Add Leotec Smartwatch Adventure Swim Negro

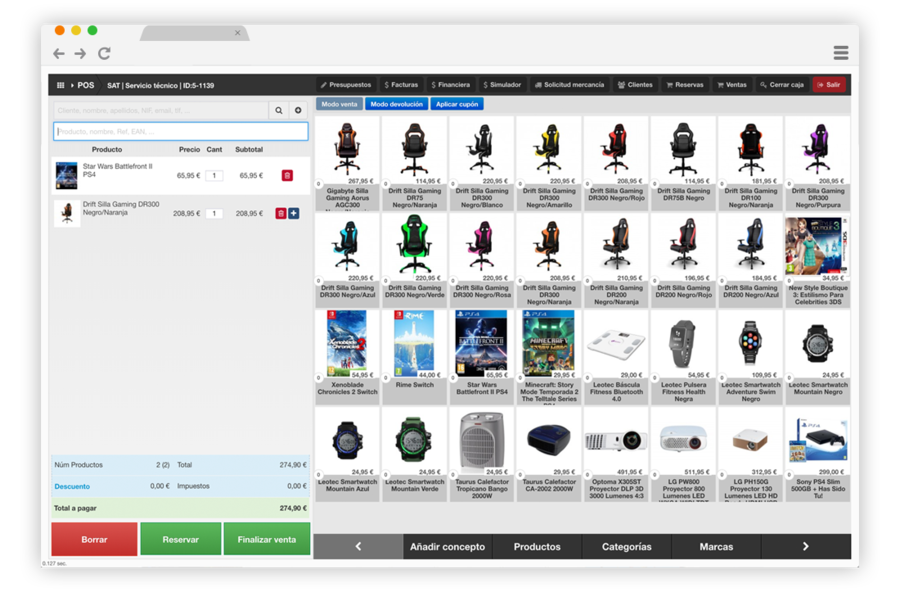click(x=751, y=357)
